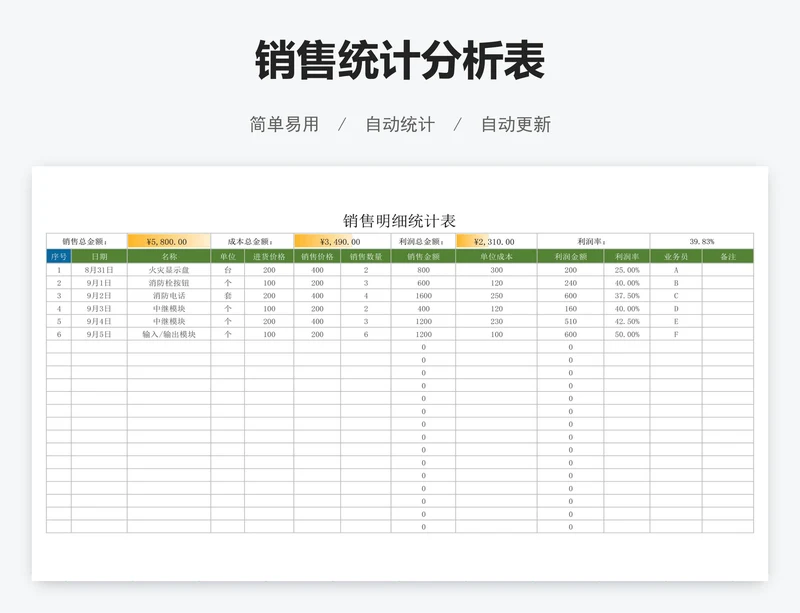The image size is (800, 613).
Task: Click the 自动统计 subtitle text
Action: coord(400,124)
